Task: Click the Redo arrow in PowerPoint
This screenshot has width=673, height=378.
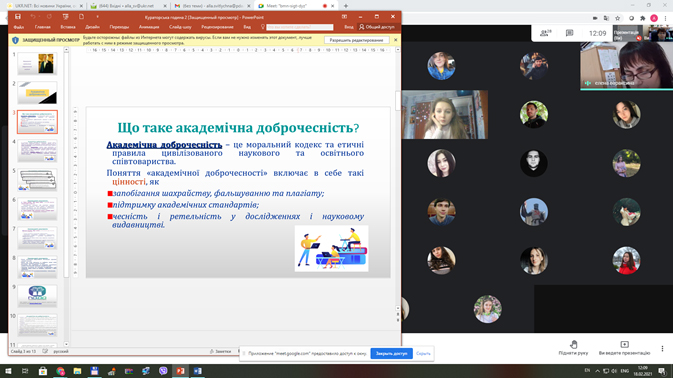Action: point(49,17)
